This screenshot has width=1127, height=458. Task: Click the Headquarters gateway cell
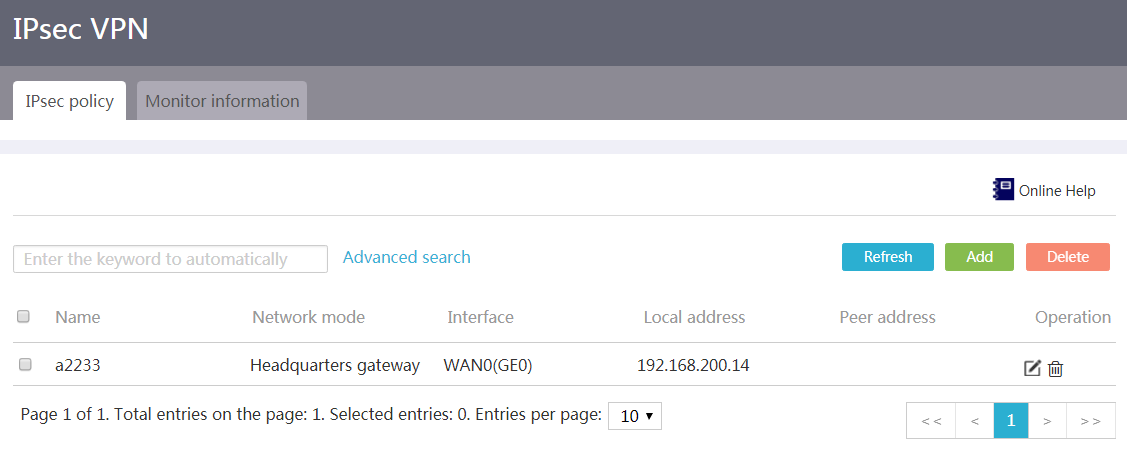[x=335, y=365]
